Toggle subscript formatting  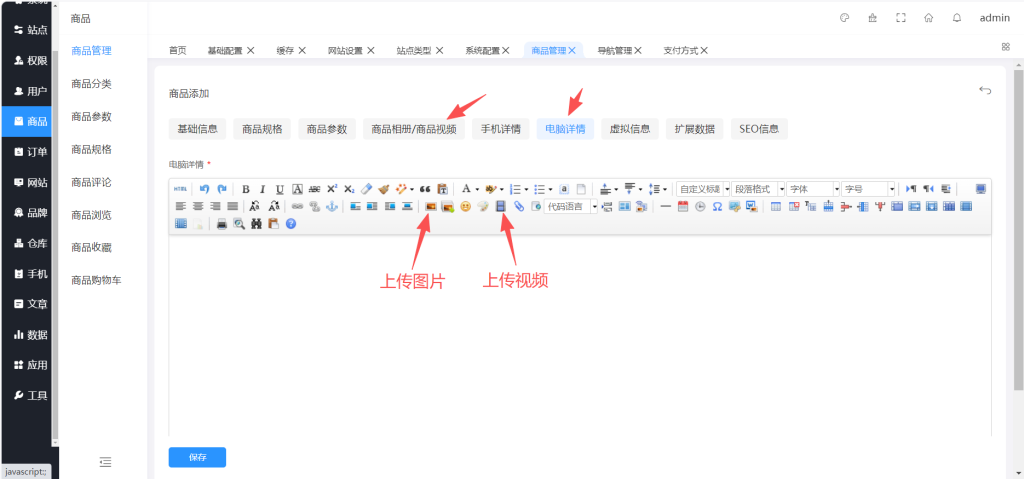point(349,190)
